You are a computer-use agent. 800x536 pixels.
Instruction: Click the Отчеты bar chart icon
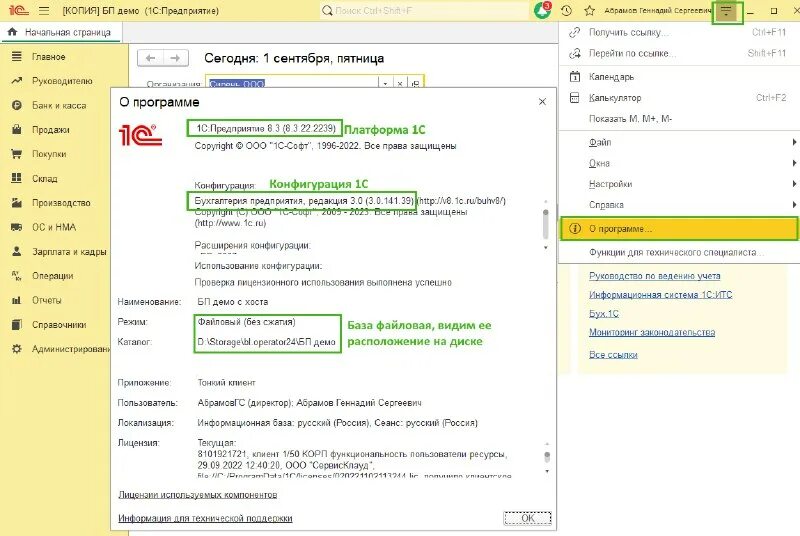[17, 300]
